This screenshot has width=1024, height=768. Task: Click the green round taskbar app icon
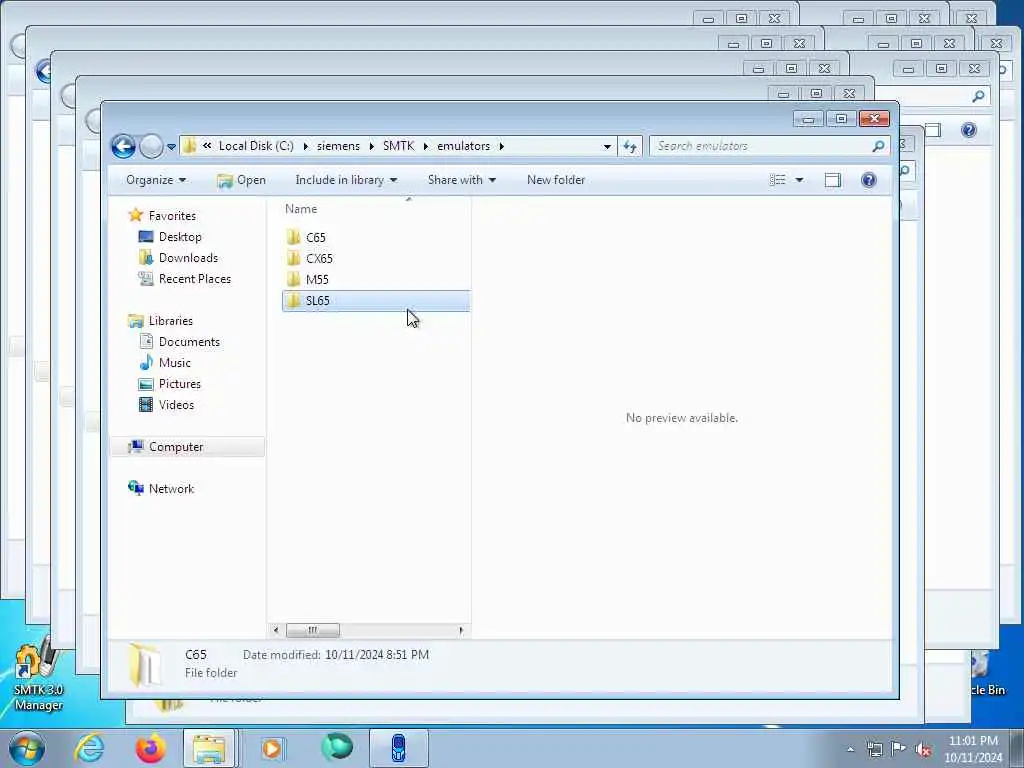[x=337, y=748]
